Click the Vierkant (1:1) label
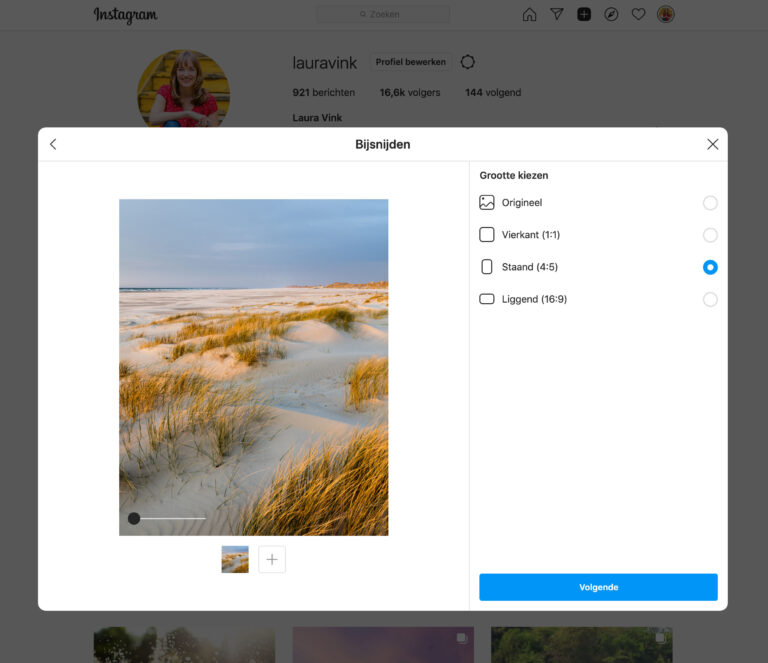The image size is (768, 663). (530, 235)
